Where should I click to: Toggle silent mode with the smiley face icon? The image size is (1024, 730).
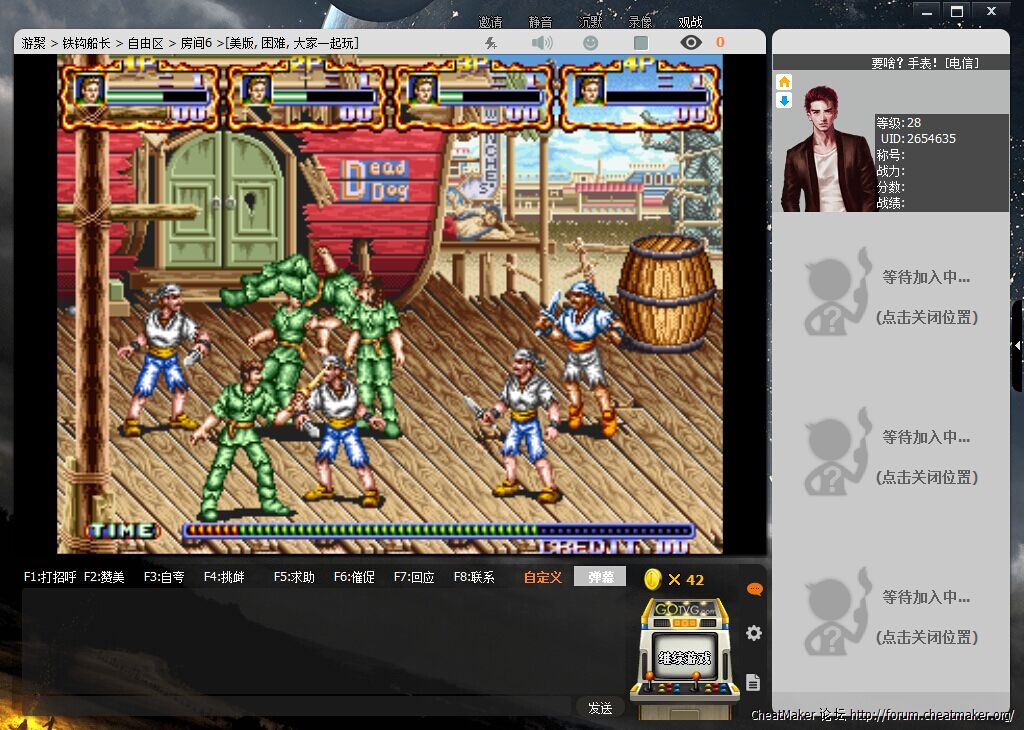(591, 43)
